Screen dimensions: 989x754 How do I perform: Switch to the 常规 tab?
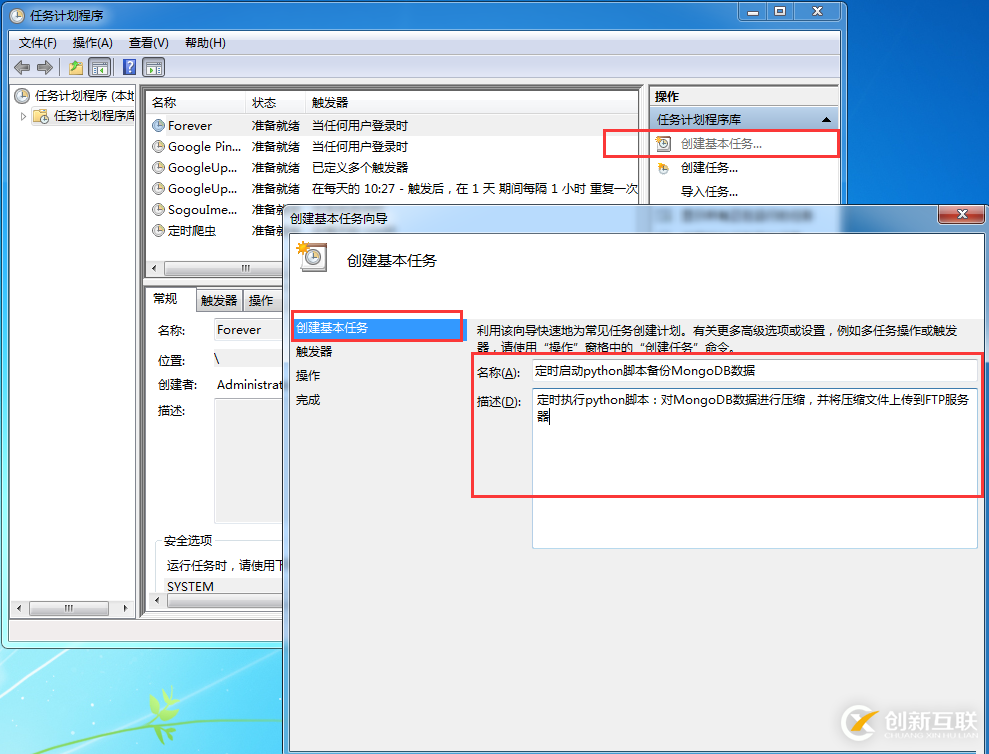coord(165,298)
